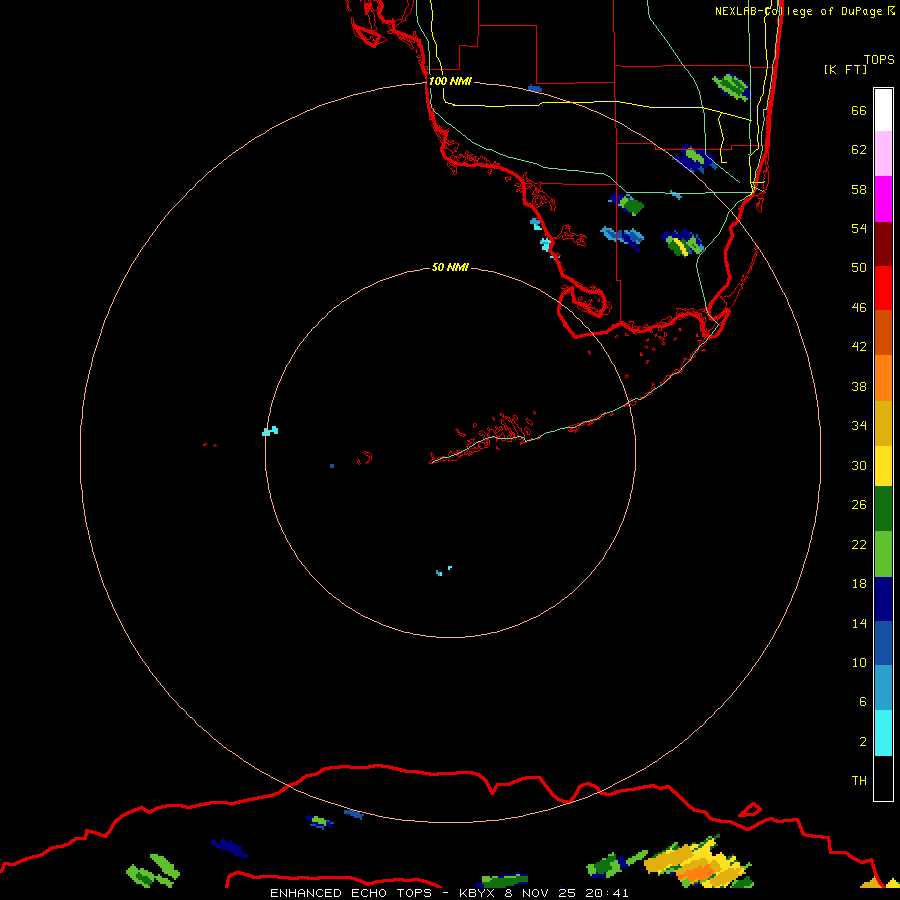Click the legend value 62
Viewport: 900px width, 900px height.
pos(859,150)
